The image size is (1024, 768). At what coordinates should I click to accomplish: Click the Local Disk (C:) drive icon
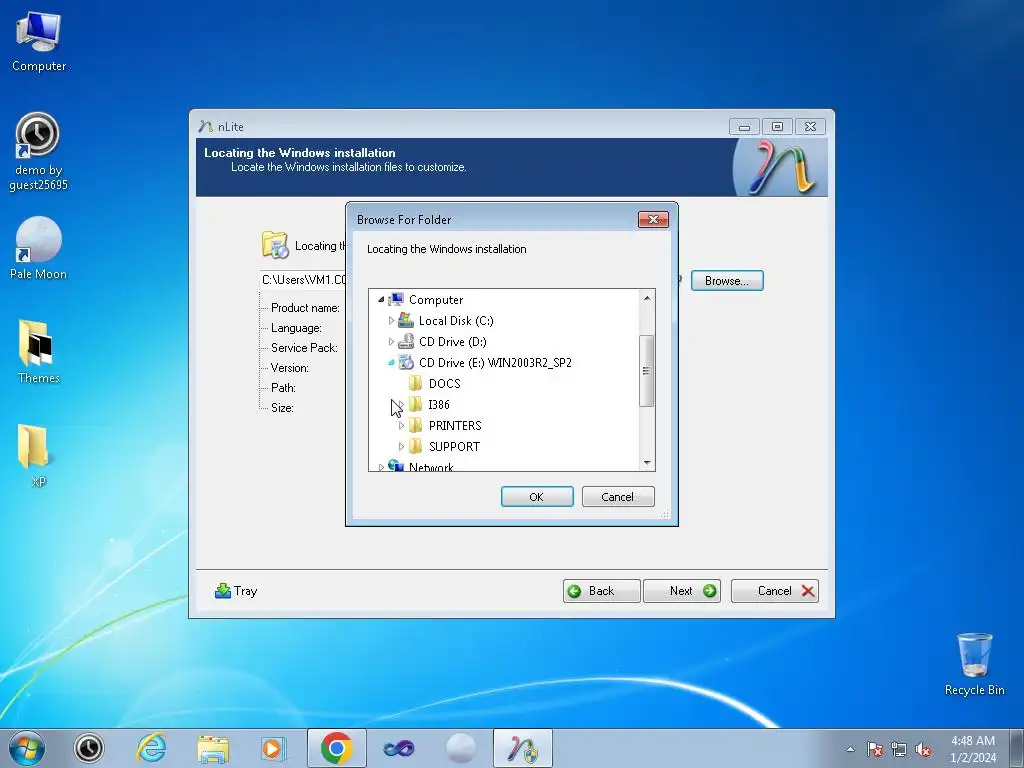406,320
